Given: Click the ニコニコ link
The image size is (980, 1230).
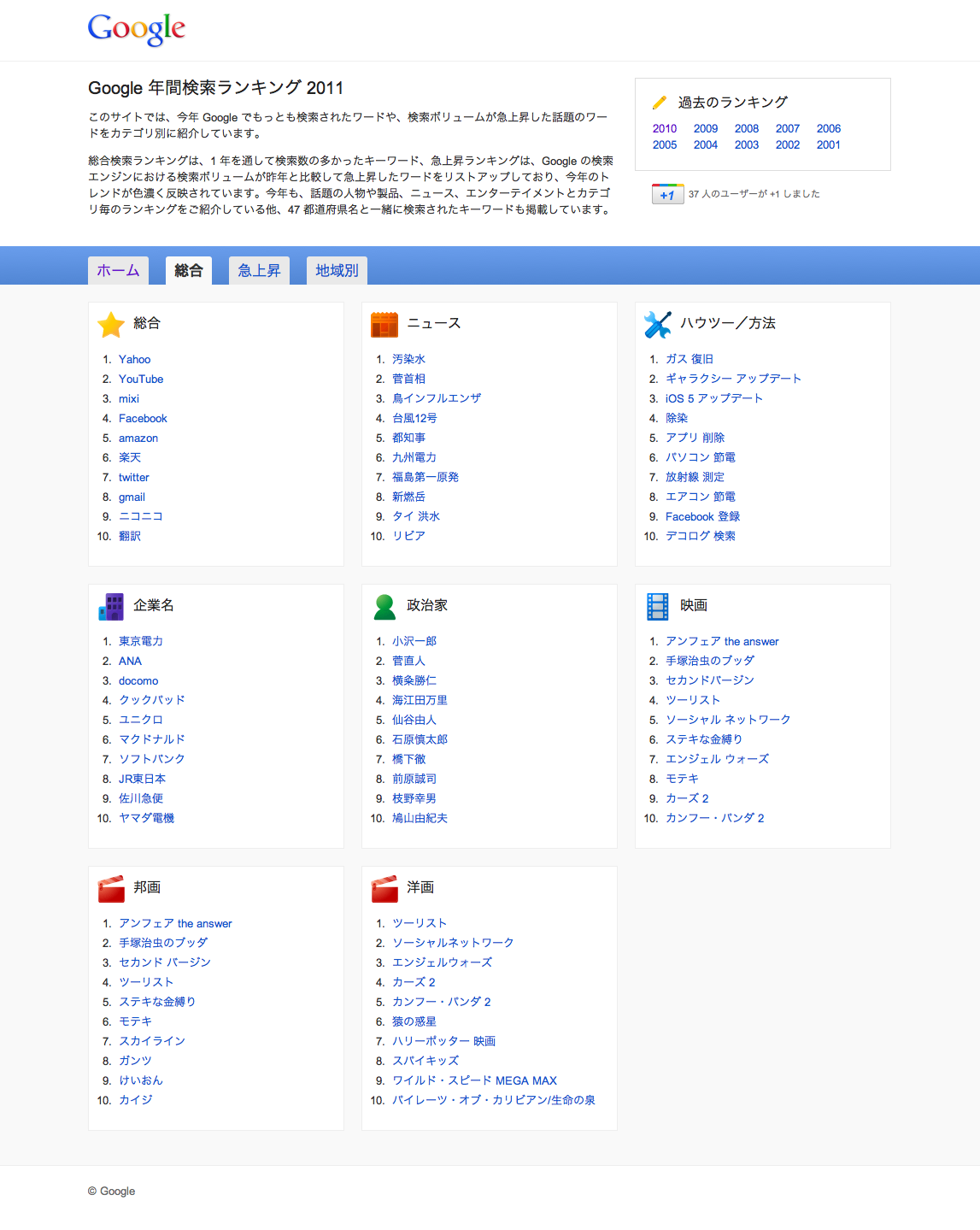Looking at the screenshot, I should [x=141, y=517].
